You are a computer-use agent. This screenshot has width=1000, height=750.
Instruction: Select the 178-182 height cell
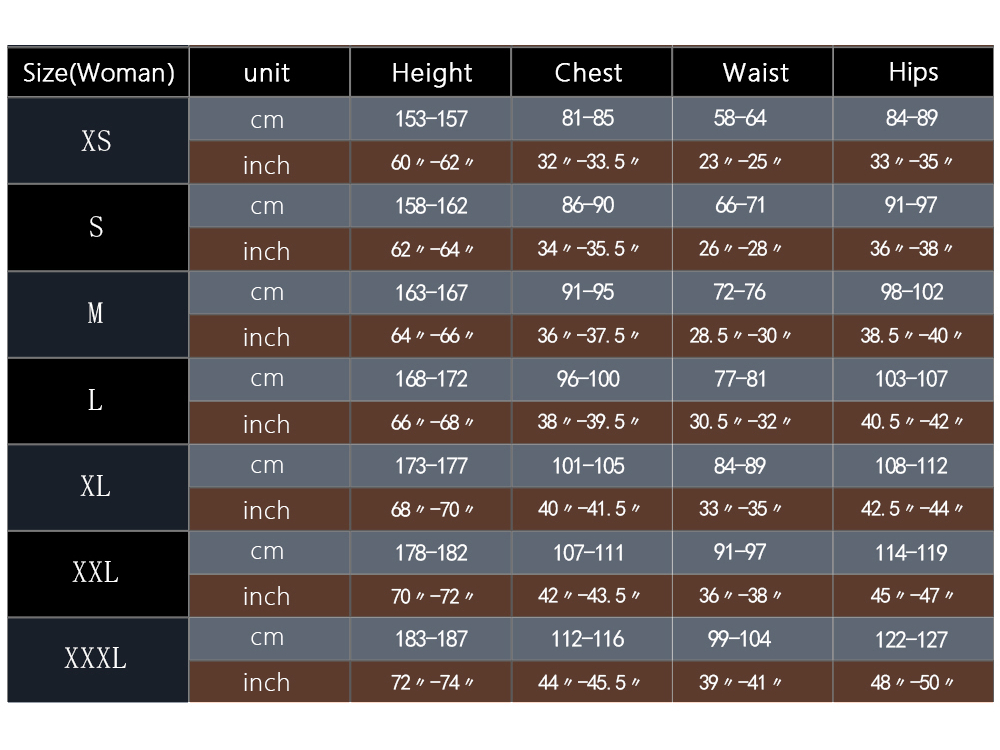(x=431, y=552)
